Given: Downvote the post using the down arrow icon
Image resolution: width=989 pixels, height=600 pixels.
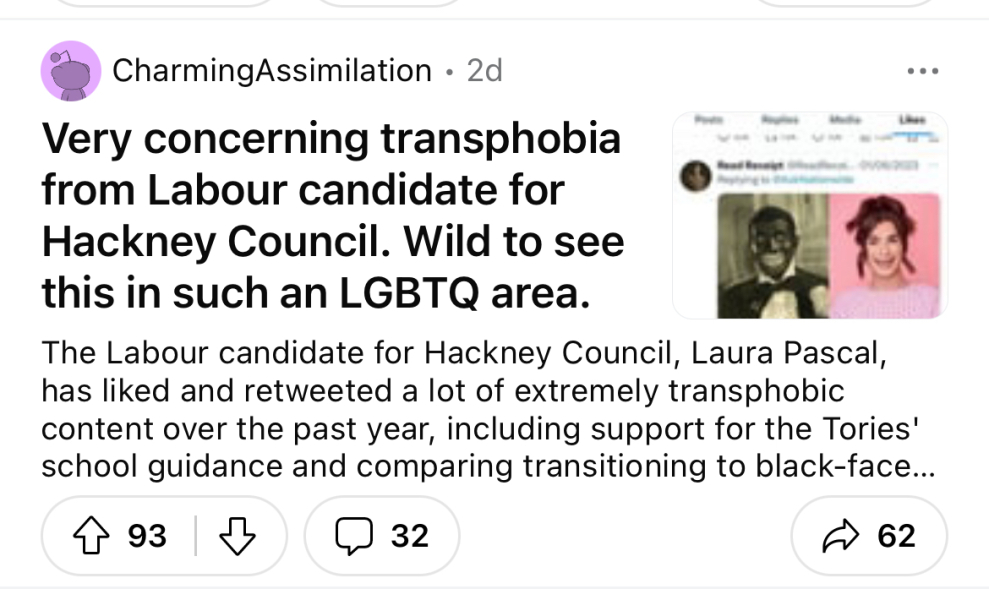Looking at the screenshot, I should tap(239, 536).
